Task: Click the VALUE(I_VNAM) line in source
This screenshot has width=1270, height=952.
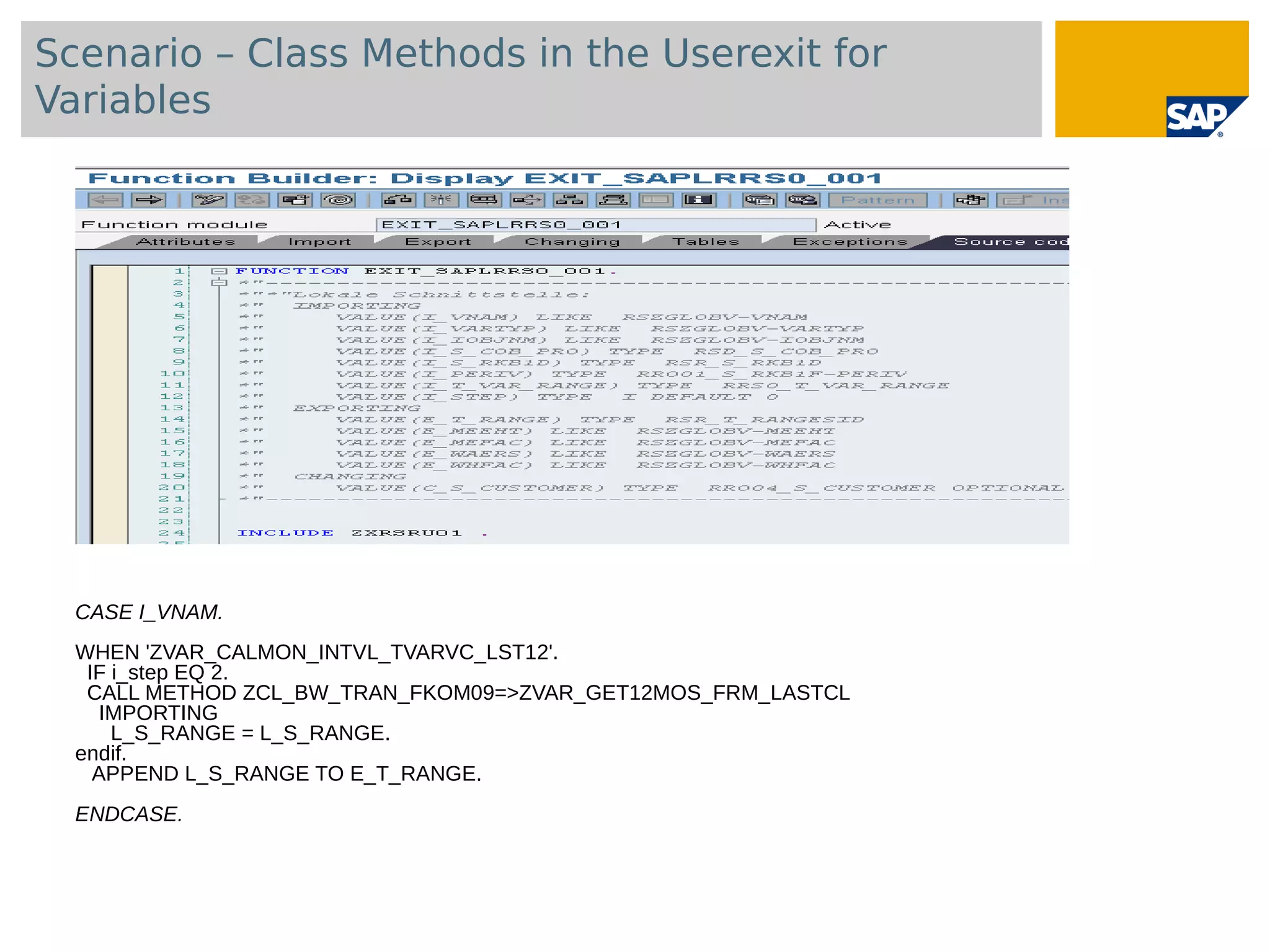Action: click(x=571, y=317)
